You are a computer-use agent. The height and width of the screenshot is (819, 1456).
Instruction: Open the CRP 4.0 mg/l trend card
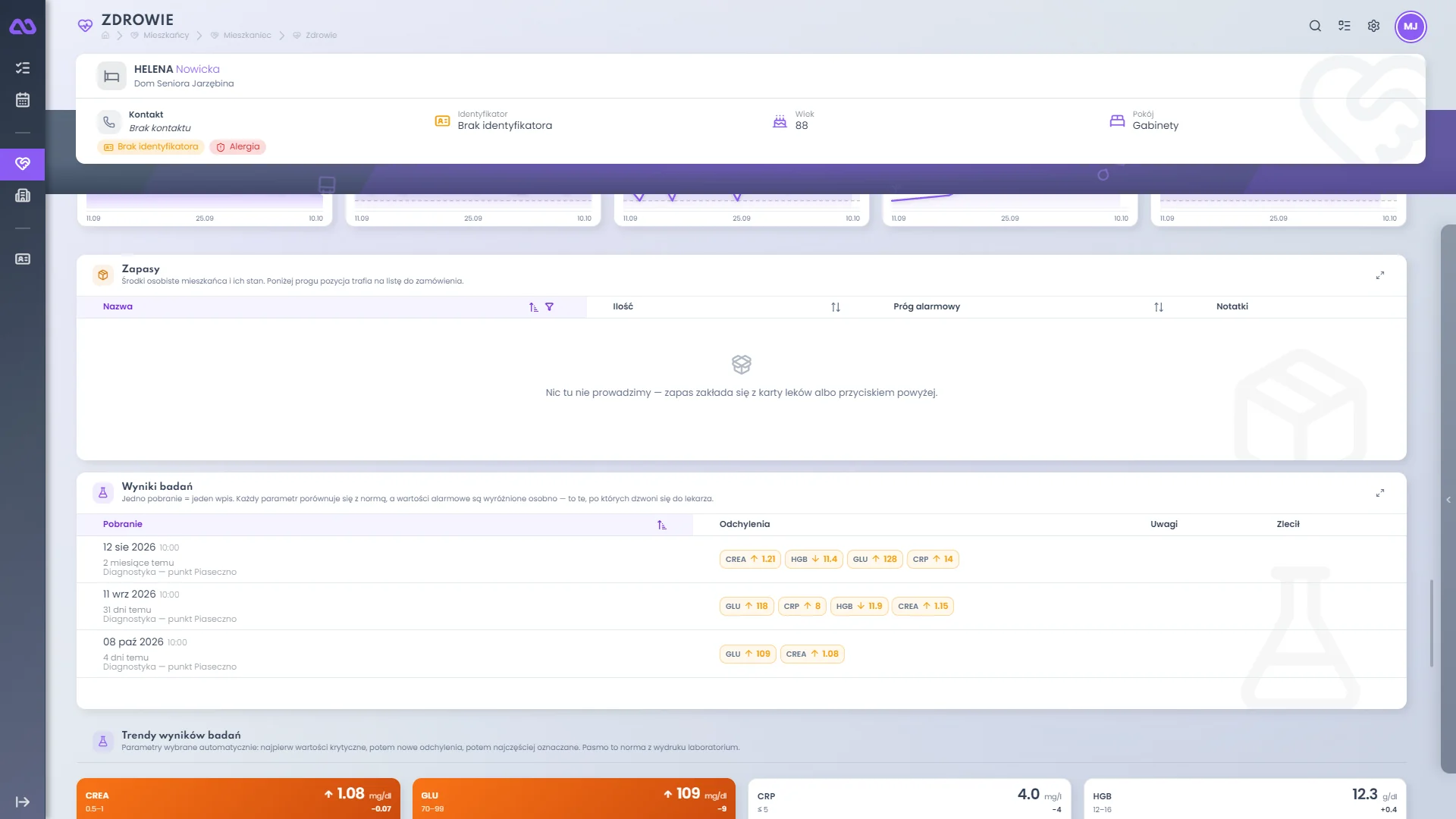pos(909,799)
